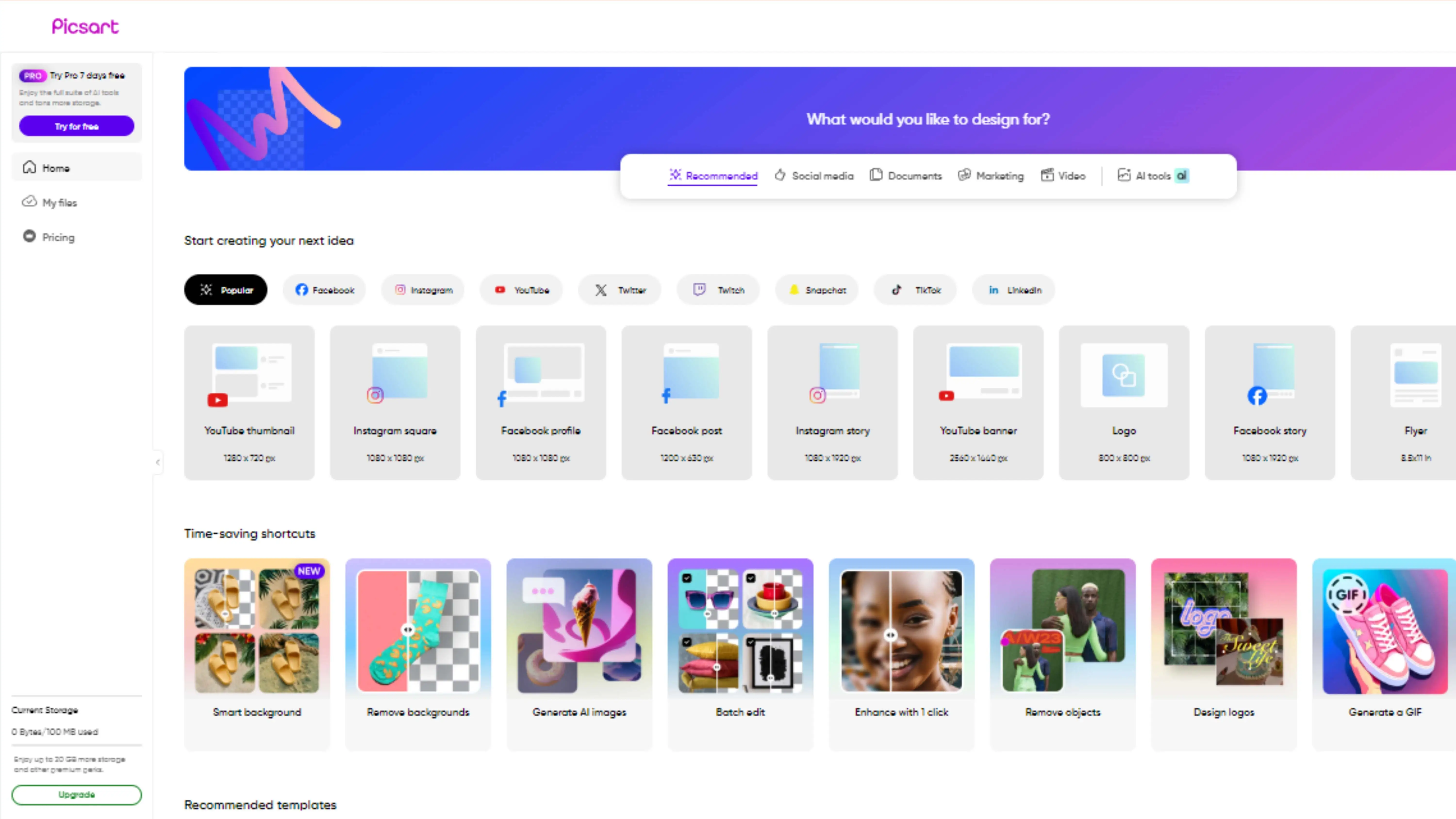Image resolution: width=1456 pixels, height=819 pixels.
Task: Select the Popular filter chip
Action: click(x=225, y=290)
